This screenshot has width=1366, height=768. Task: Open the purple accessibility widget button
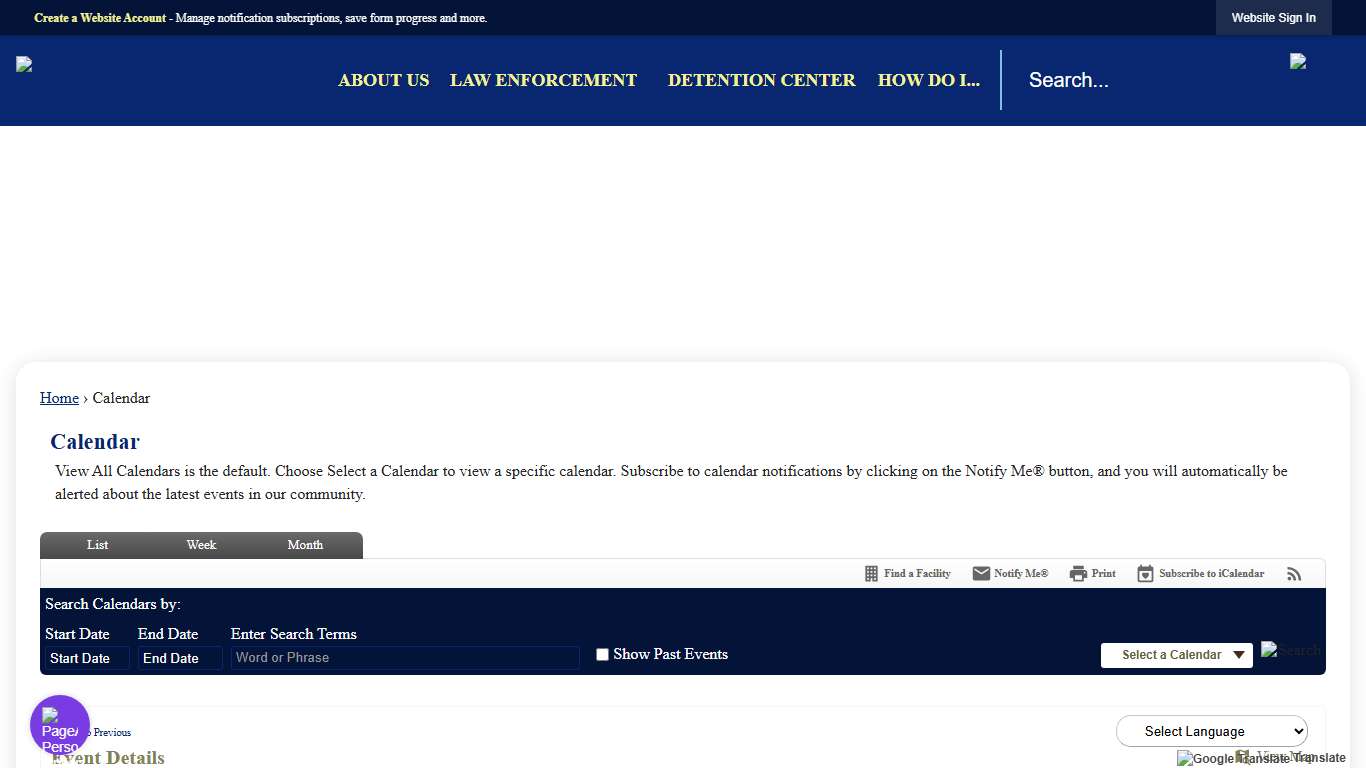click(x=60, y=725)
